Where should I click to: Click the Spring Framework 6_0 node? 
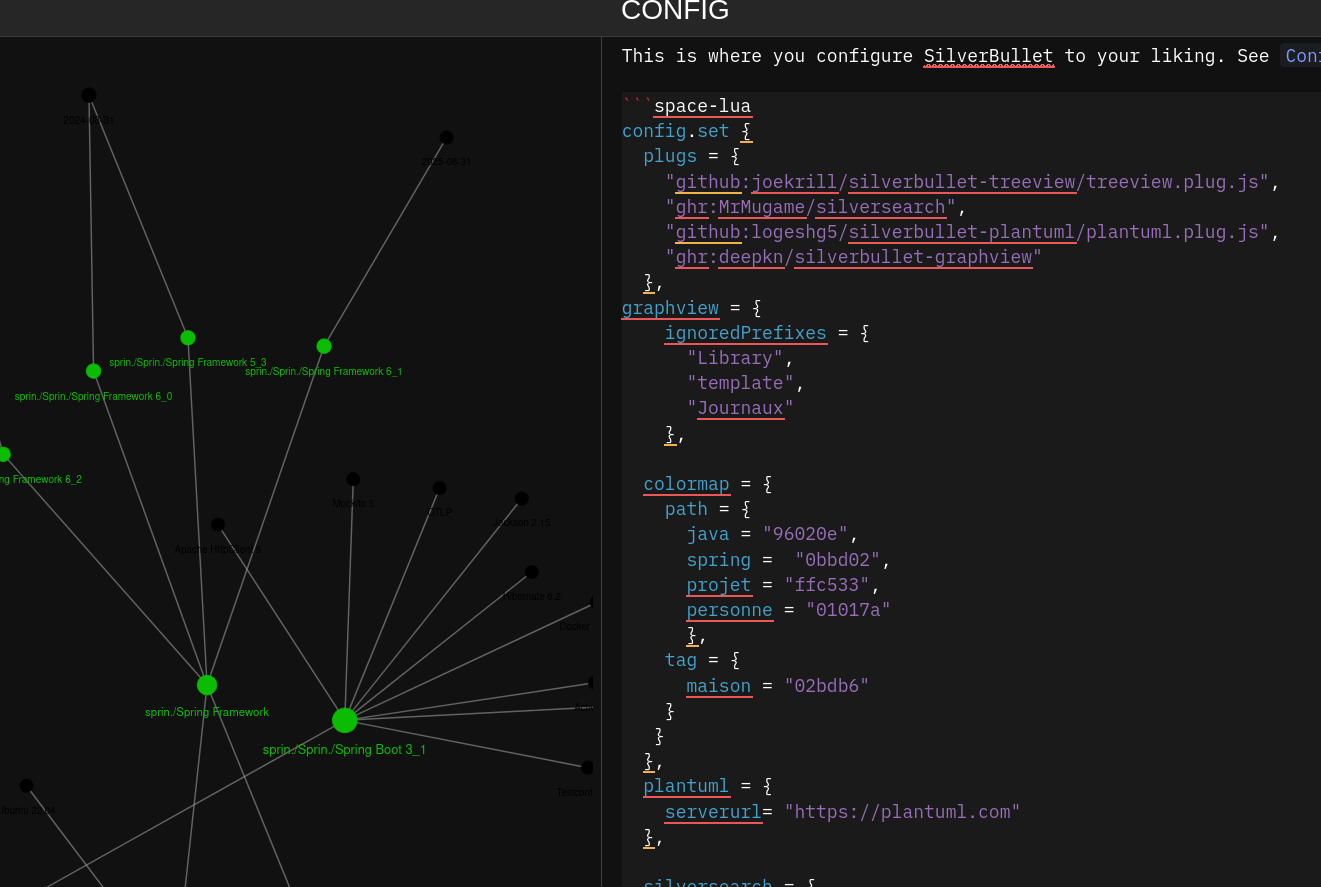93,371
